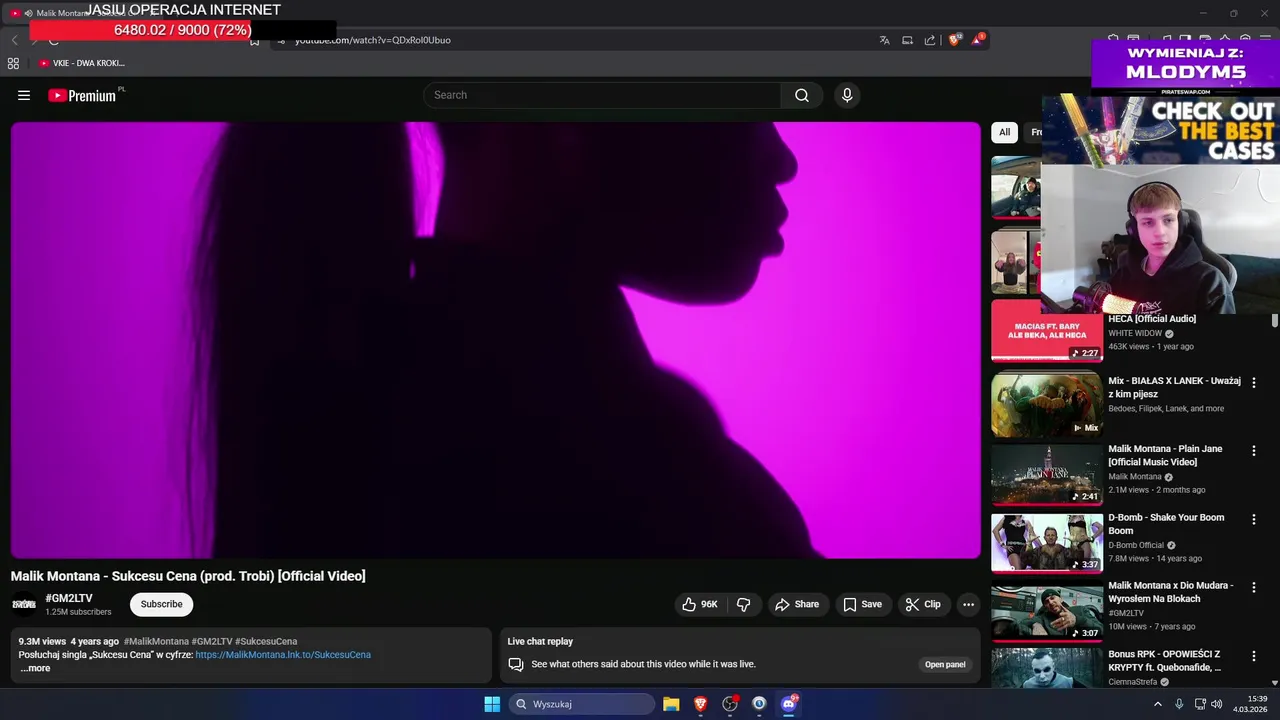Viewport: 1280px width, 720px height.
Task: Click the #SukcesuCena hashtag
Action: click(266, 642)
